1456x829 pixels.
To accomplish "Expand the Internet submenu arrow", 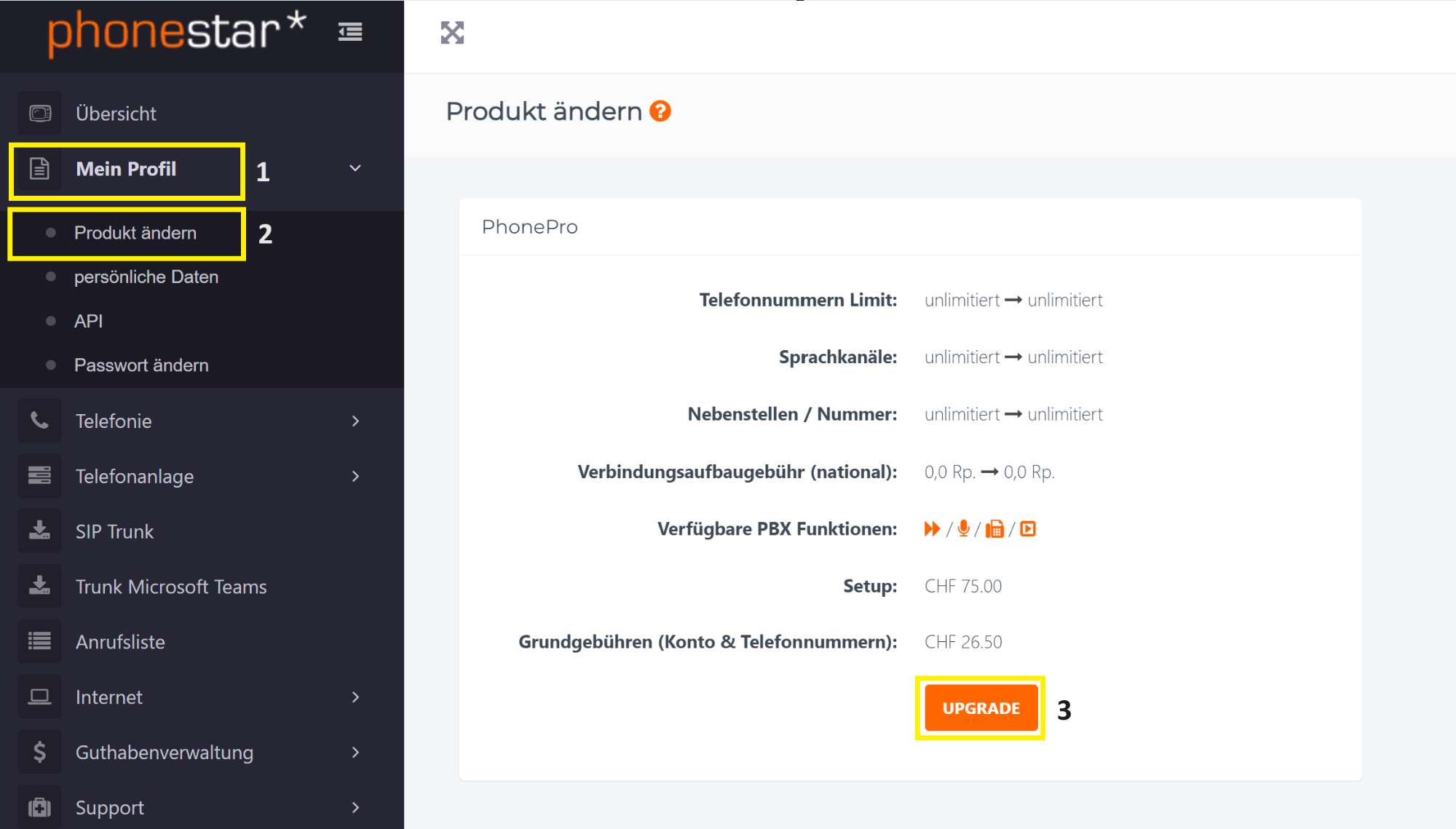I will coord(355,697).
